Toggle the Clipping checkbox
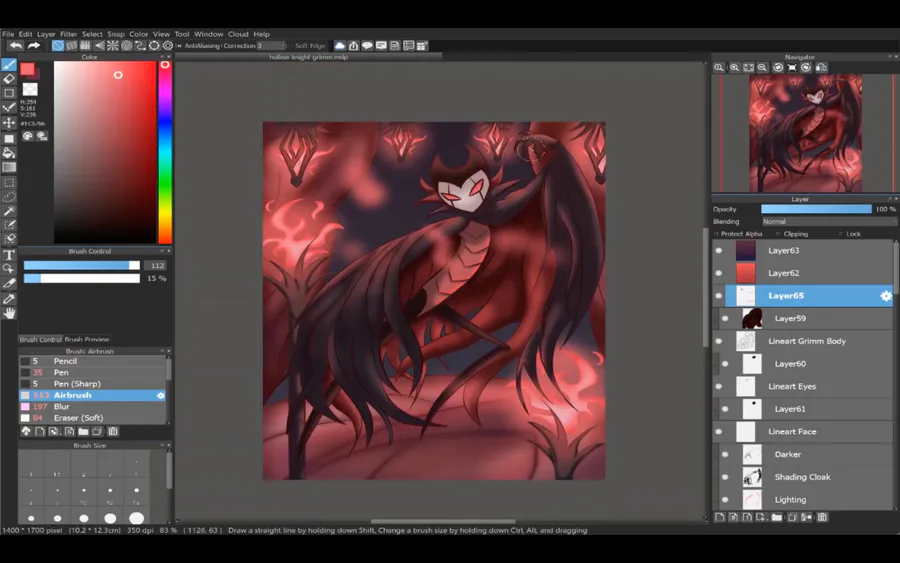The width and height of the screenshot is (900, 563). click(x=778, y=234)
